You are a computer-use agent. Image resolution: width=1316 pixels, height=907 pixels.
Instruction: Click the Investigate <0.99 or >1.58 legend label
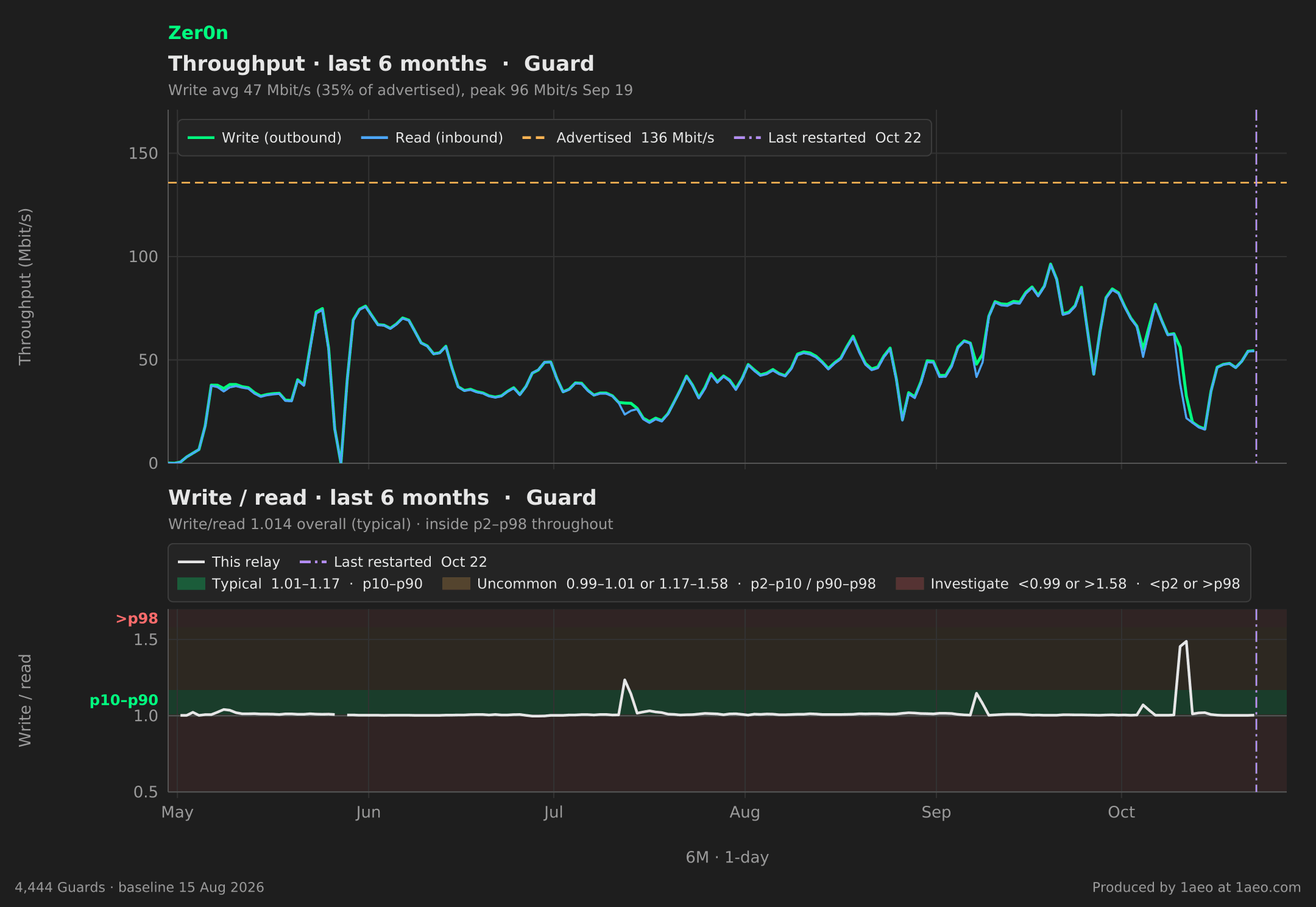tap(1085, 584)
